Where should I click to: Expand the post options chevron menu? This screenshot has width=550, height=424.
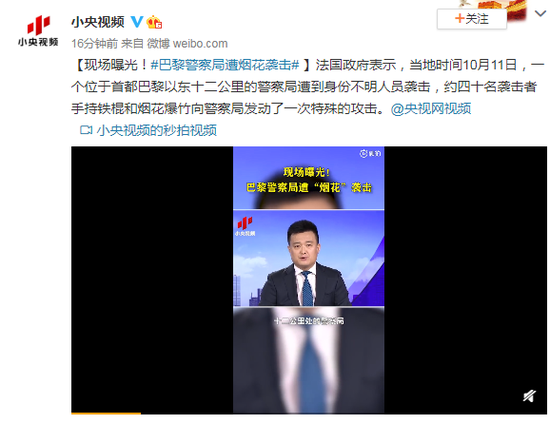tap(540, 14)
